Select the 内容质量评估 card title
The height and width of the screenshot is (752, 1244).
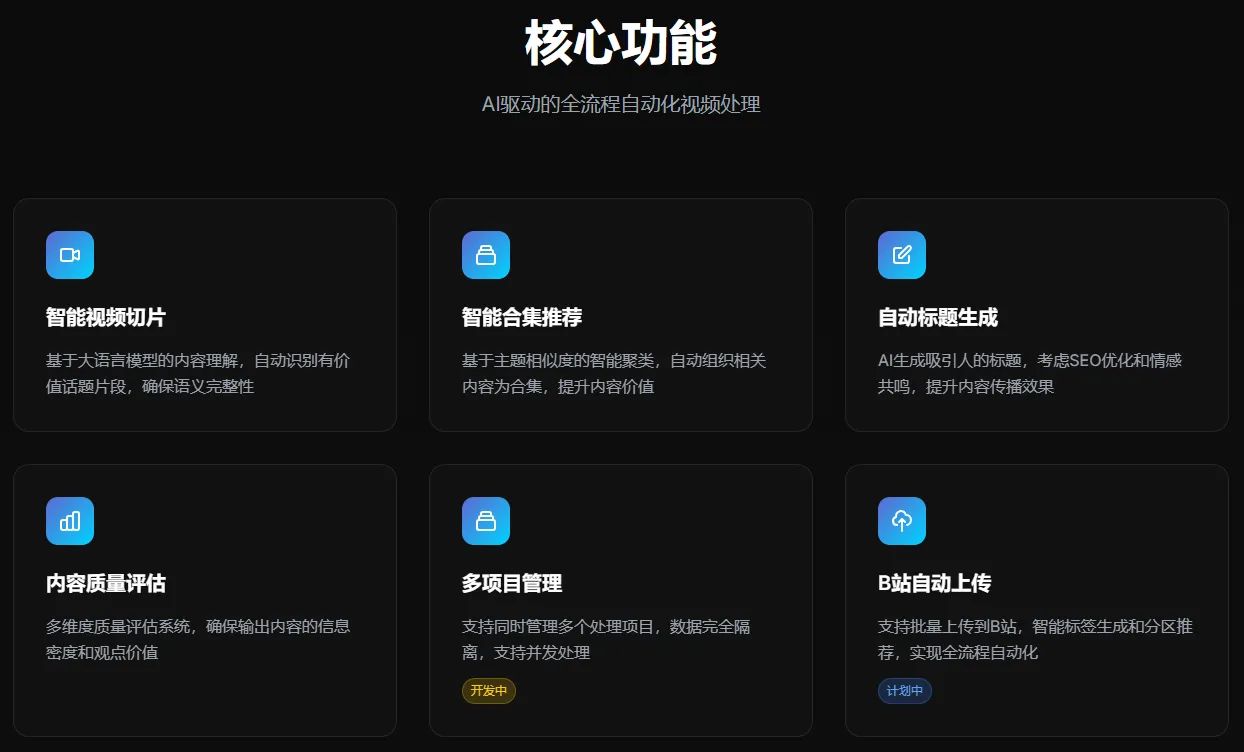106,584
